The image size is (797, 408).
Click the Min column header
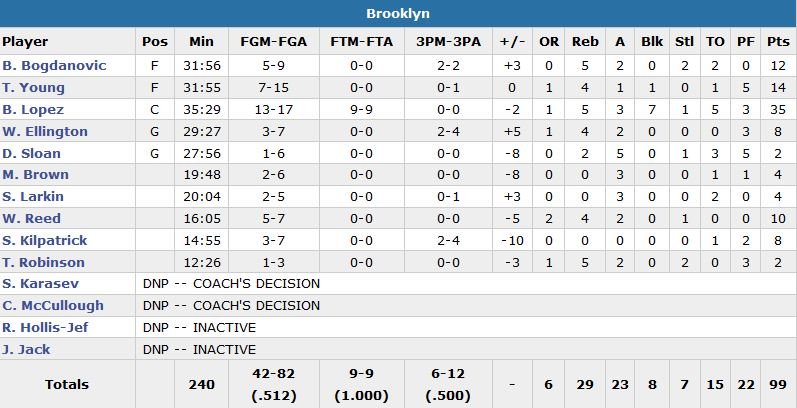(x=201, y=42)
